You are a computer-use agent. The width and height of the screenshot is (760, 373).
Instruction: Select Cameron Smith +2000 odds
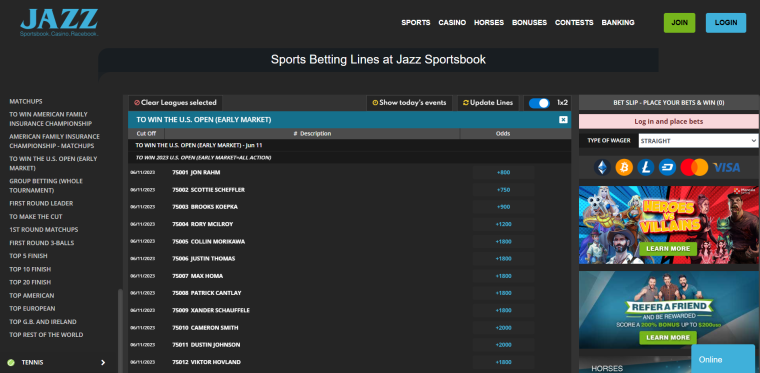tap(503, 328)
